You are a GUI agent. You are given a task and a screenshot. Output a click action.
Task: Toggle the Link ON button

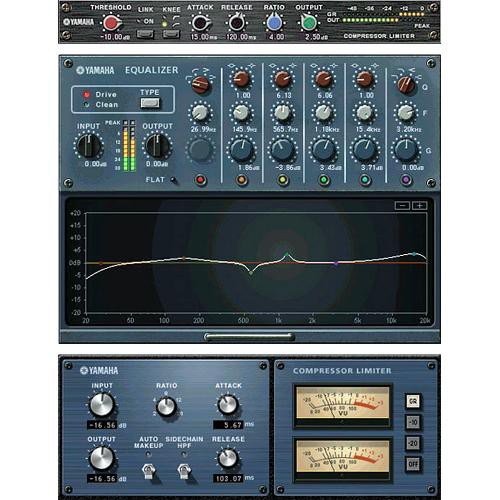pos(145,34)
